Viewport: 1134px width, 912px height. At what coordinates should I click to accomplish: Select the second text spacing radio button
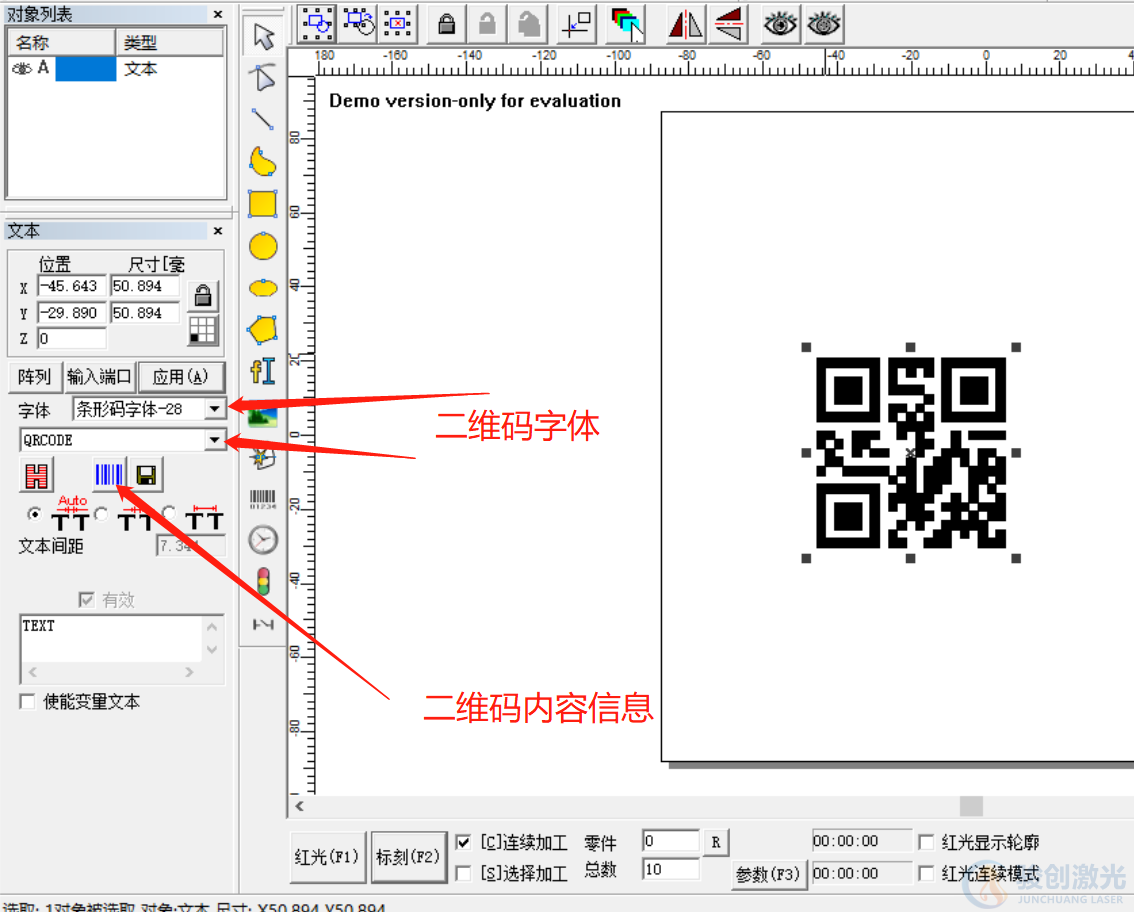pos(101,514)
